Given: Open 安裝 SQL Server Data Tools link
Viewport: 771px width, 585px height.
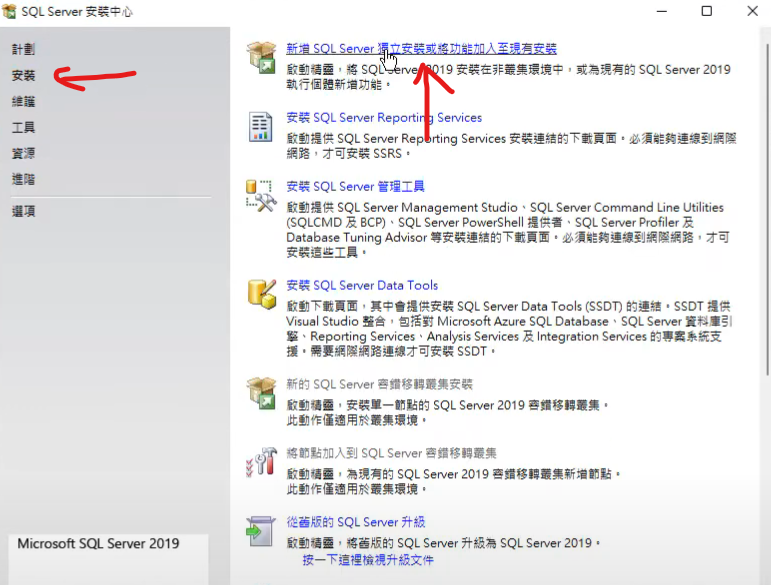Looking at the screenshot, I should point(362,285).
